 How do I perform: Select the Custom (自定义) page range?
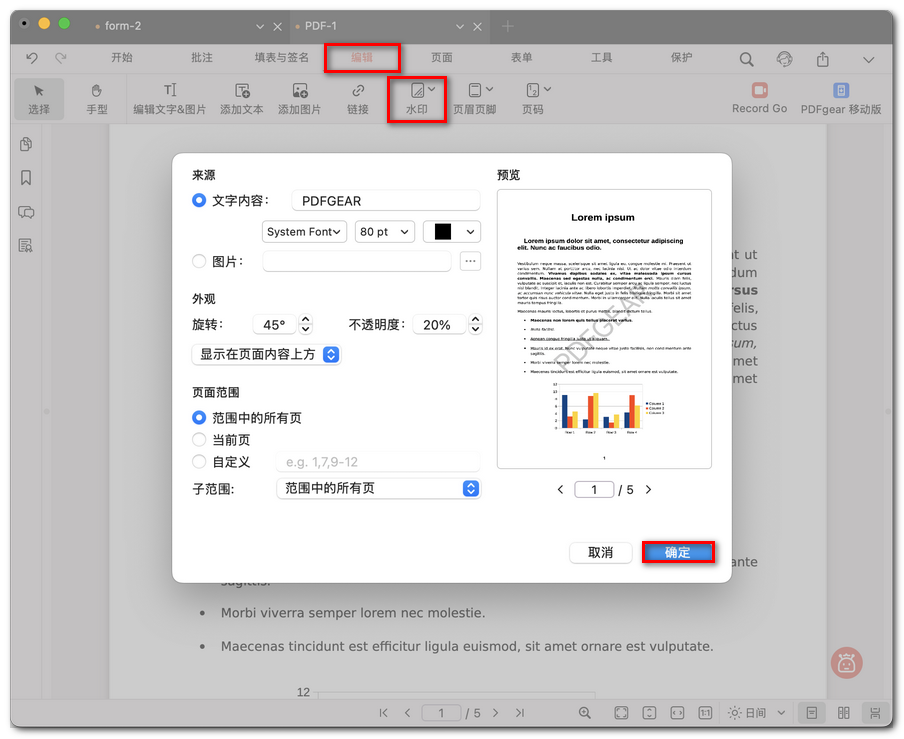[199, 462]
